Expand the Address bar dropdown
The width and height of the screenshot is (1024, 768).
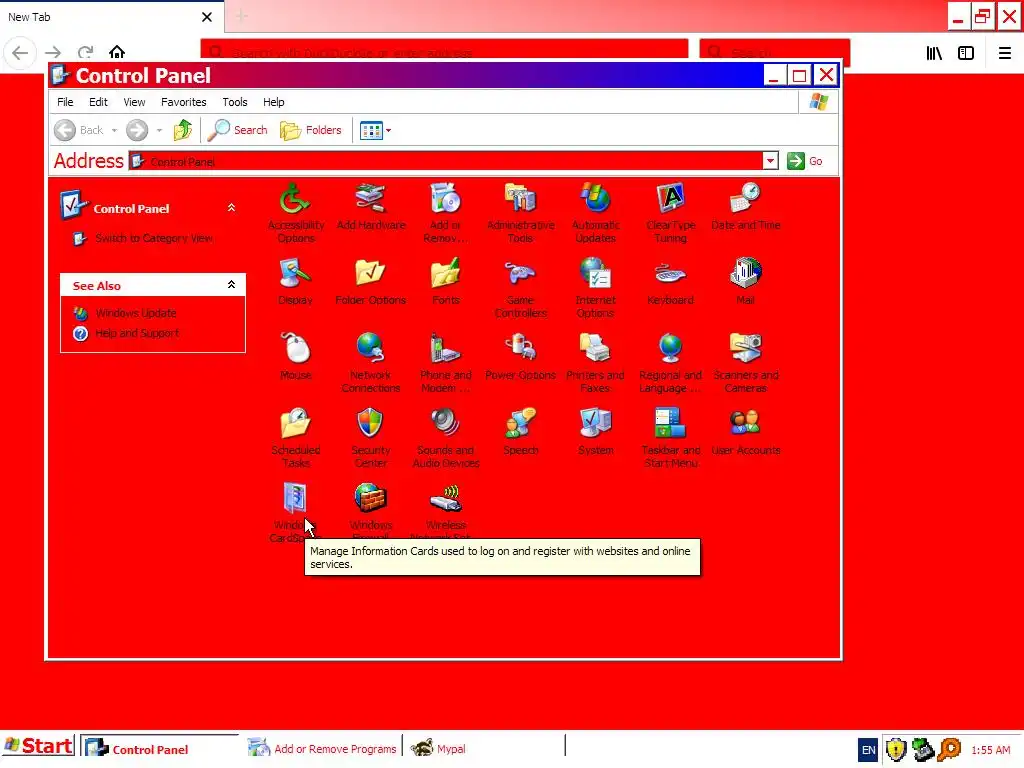(771, 161)
